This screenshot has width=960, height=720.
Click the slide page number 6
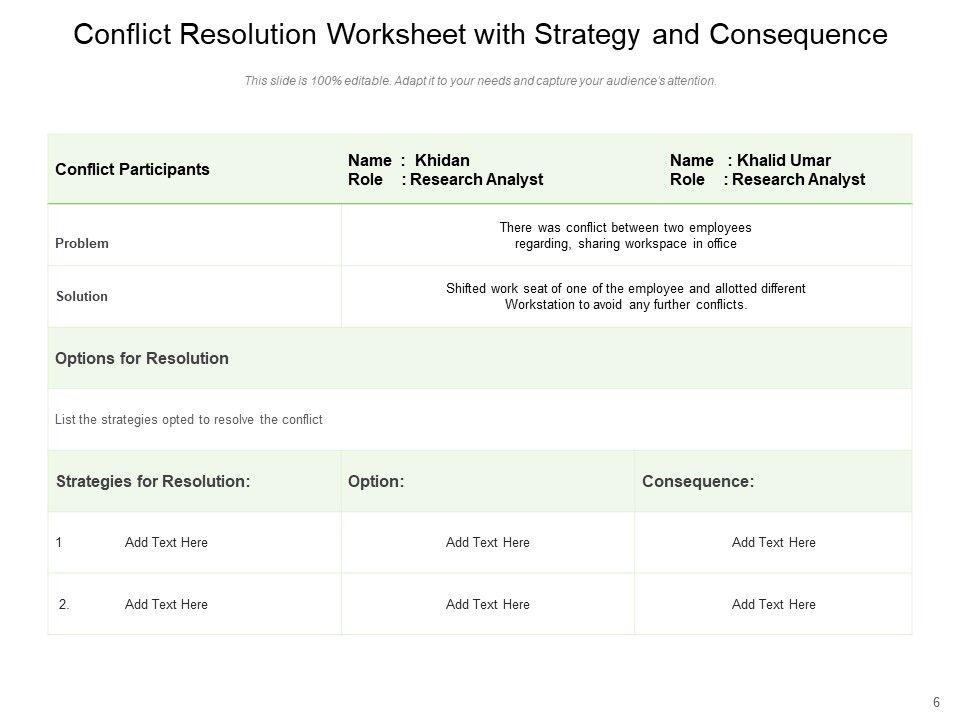[936, 703]
